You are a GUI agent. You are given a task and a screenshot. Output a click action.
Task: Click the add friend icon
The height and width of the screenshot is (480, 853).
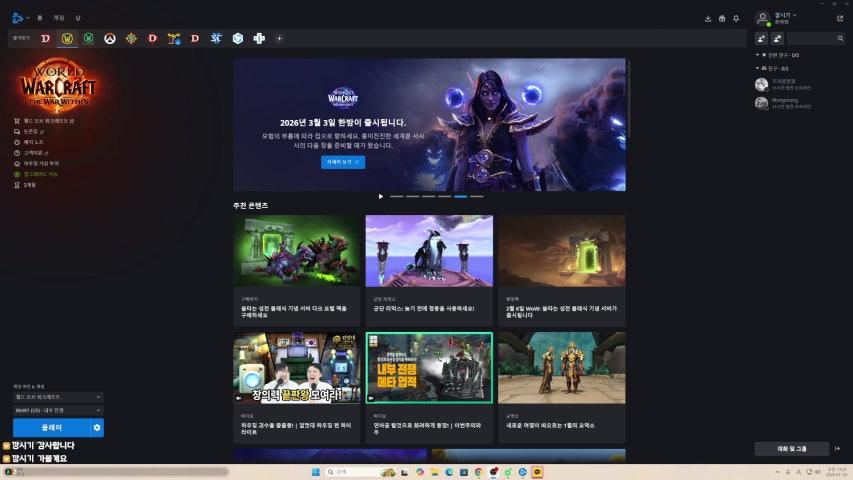tap(761, 38)
